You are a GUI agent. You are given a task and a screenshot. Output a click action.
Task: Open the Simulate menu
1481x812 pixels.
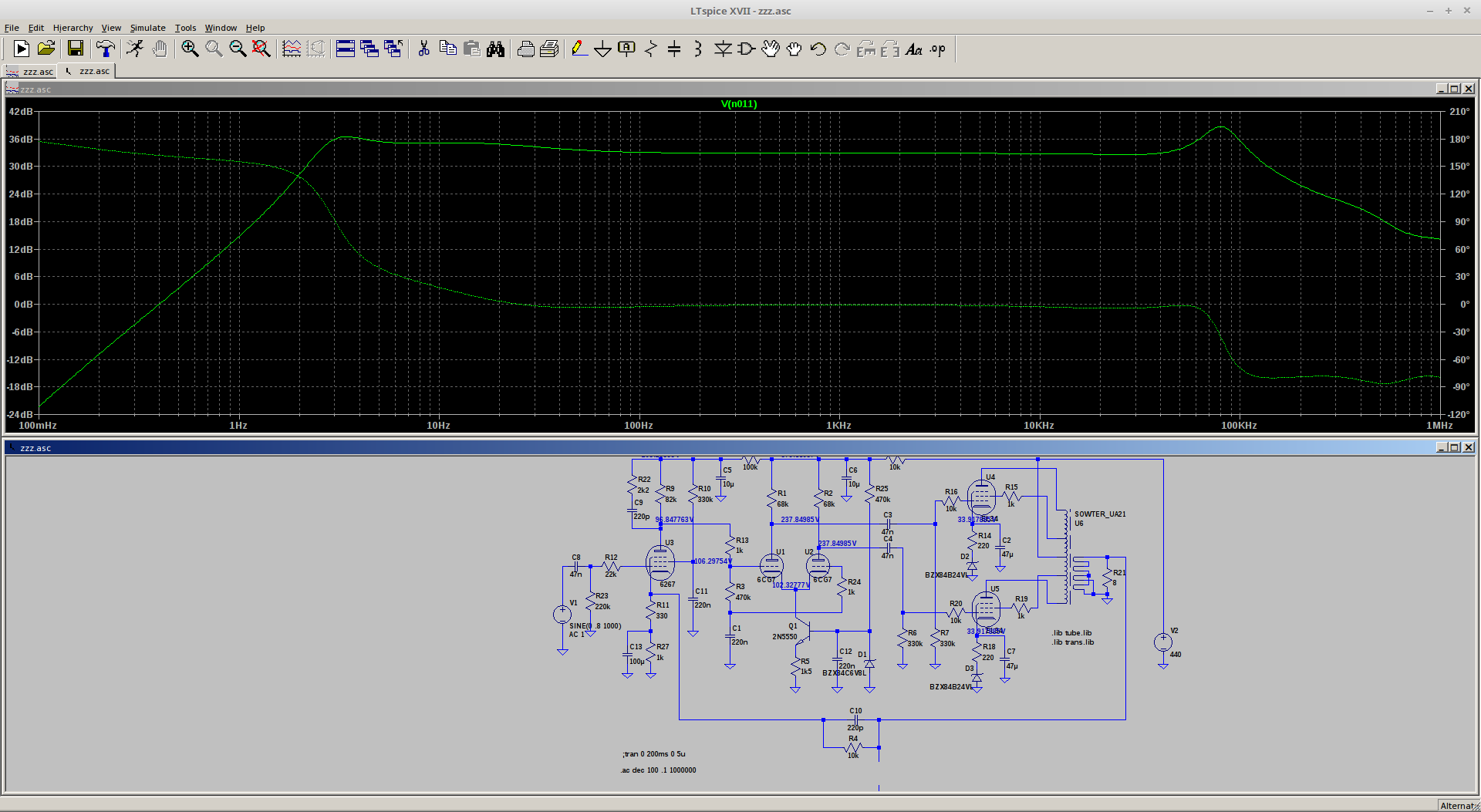(x=147, y=28)
